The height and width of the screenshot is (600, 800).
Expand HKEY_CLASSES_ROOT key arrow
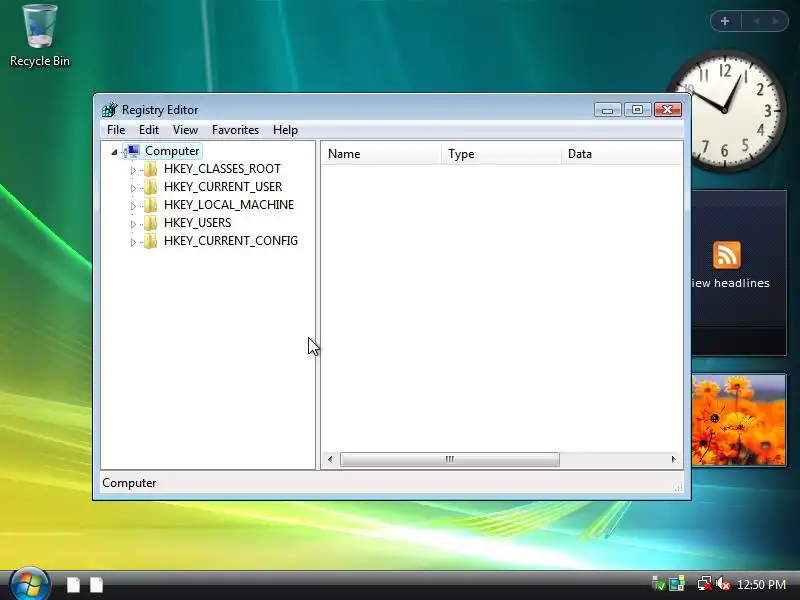click(x=133, y=170)
